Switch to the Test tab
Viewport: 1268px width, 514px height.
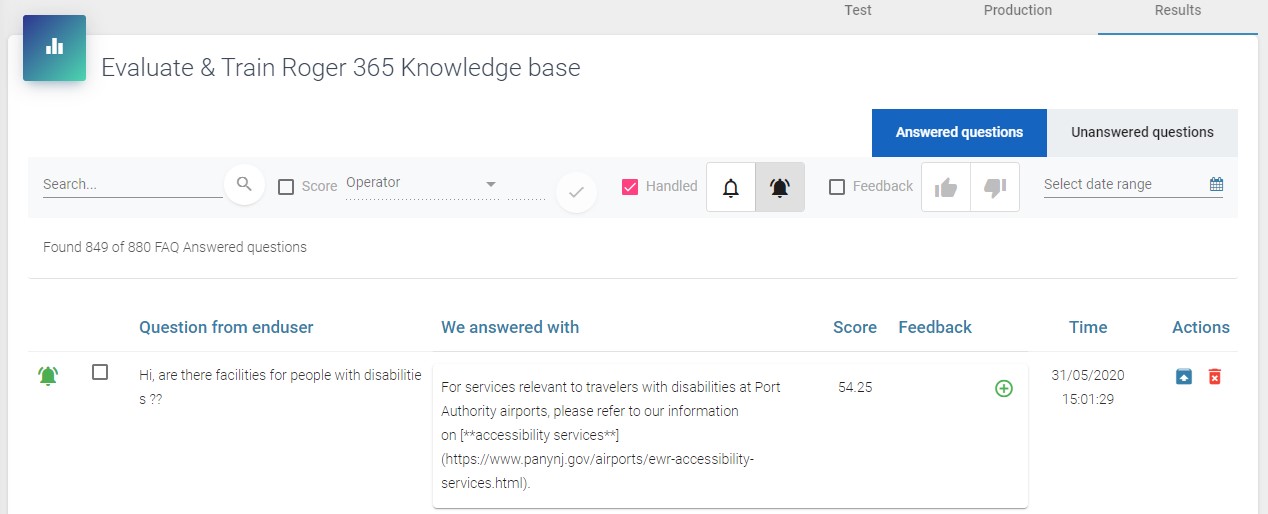[x=858, y=10]
